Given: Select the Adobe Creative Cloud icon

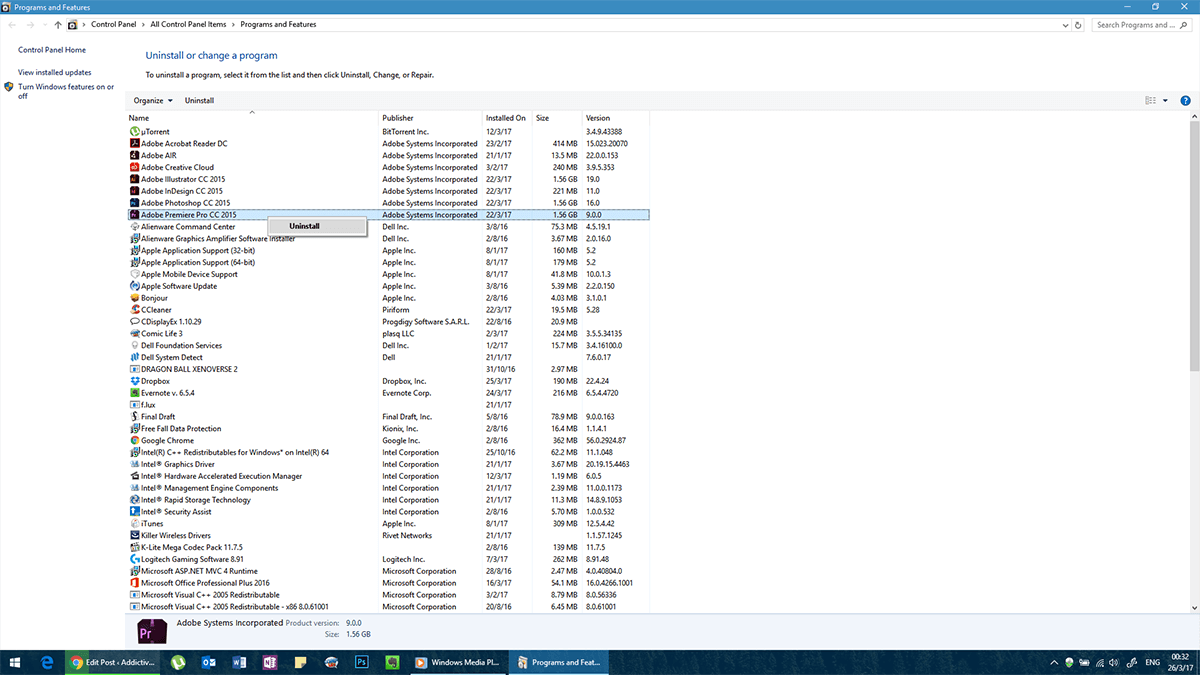Looking at the screenshot, I should pos(134,168).
